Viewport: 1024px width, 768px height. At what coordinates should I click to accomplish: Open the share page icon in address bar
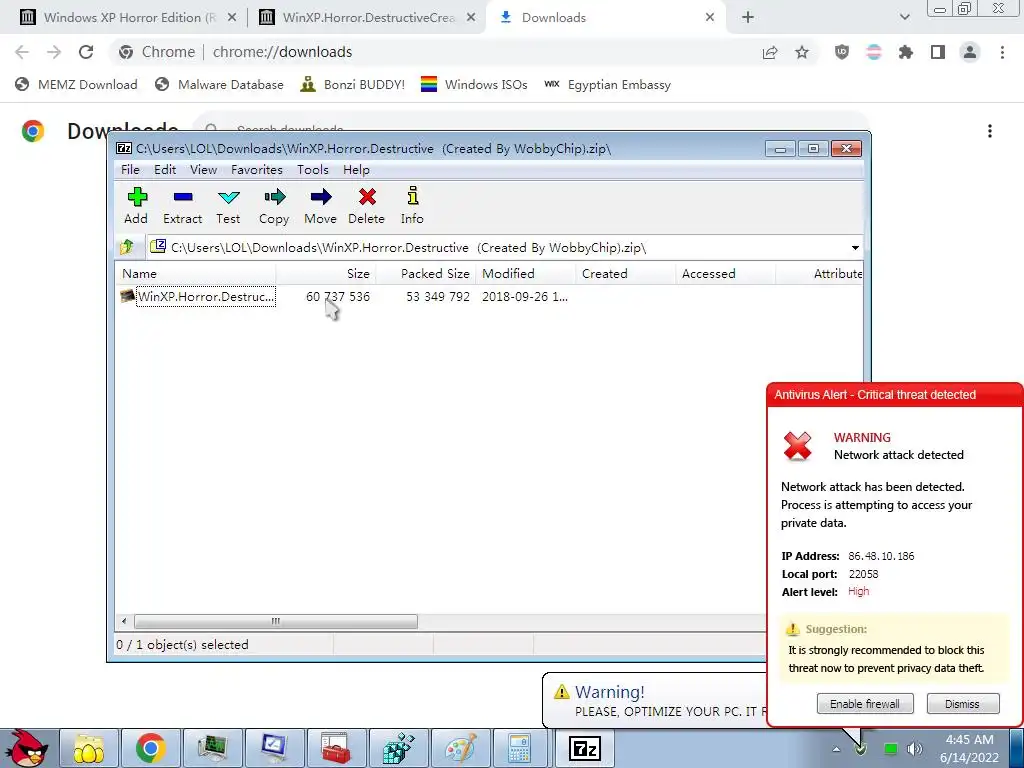(770, 52)
